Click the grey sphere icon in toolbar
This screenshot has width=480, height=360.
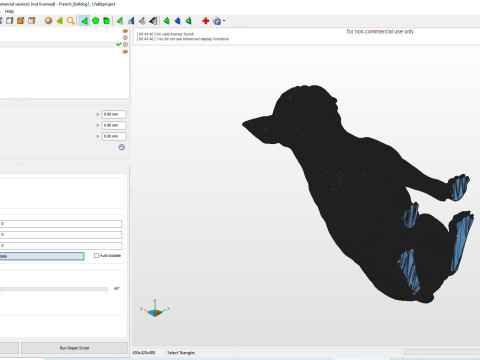(48, 21)
